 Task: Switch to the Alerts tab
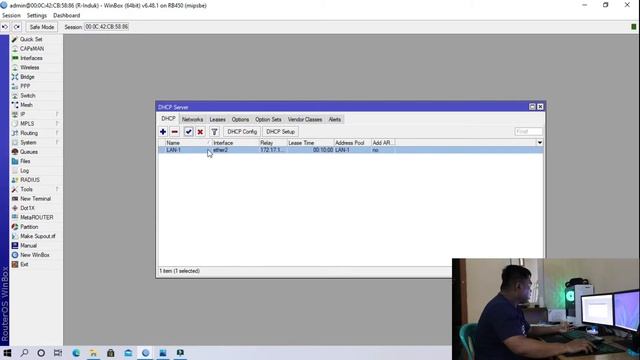point(335,120)
